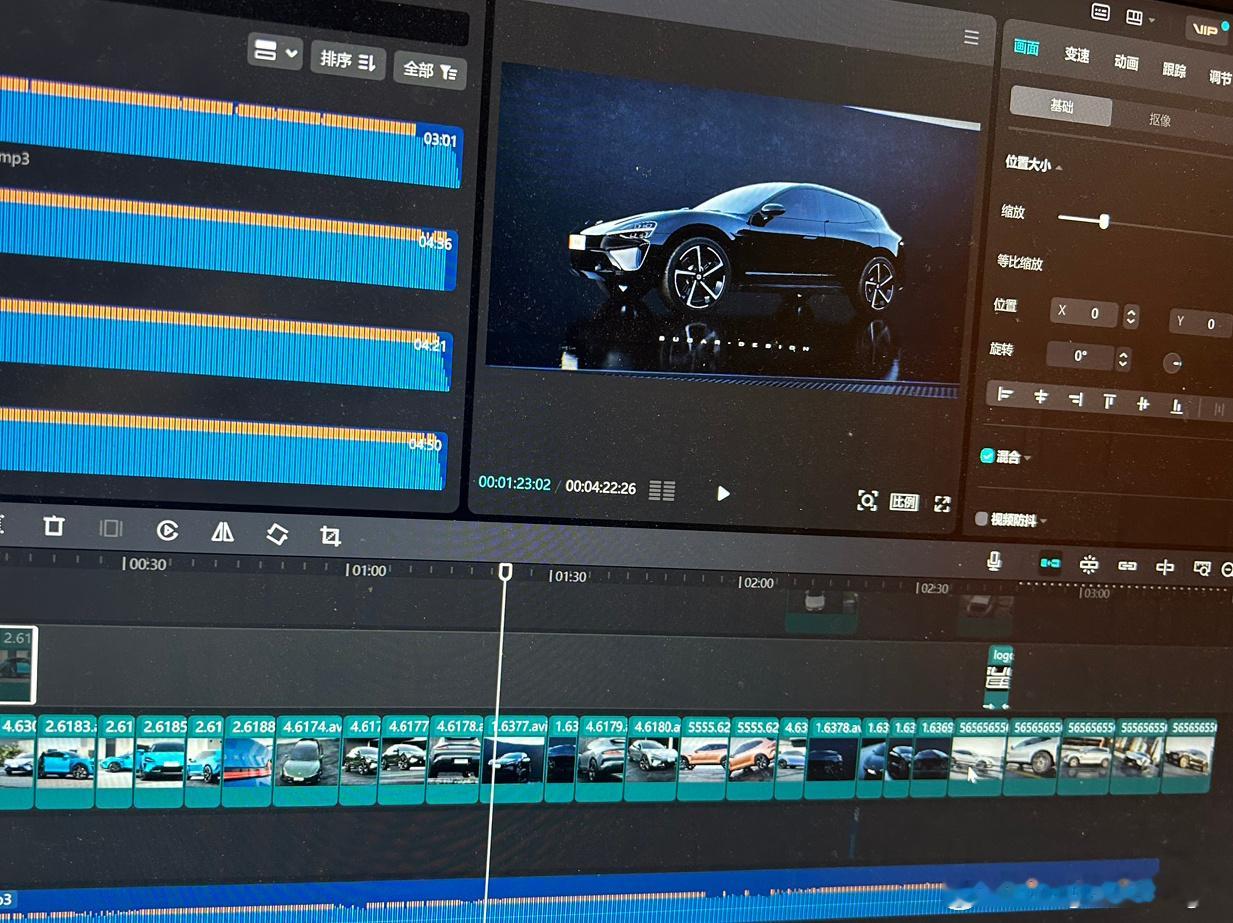The image size is (1233, 923).
Task: Switch to the 跟踪 tracking tab
Action: click(1174, 70)
